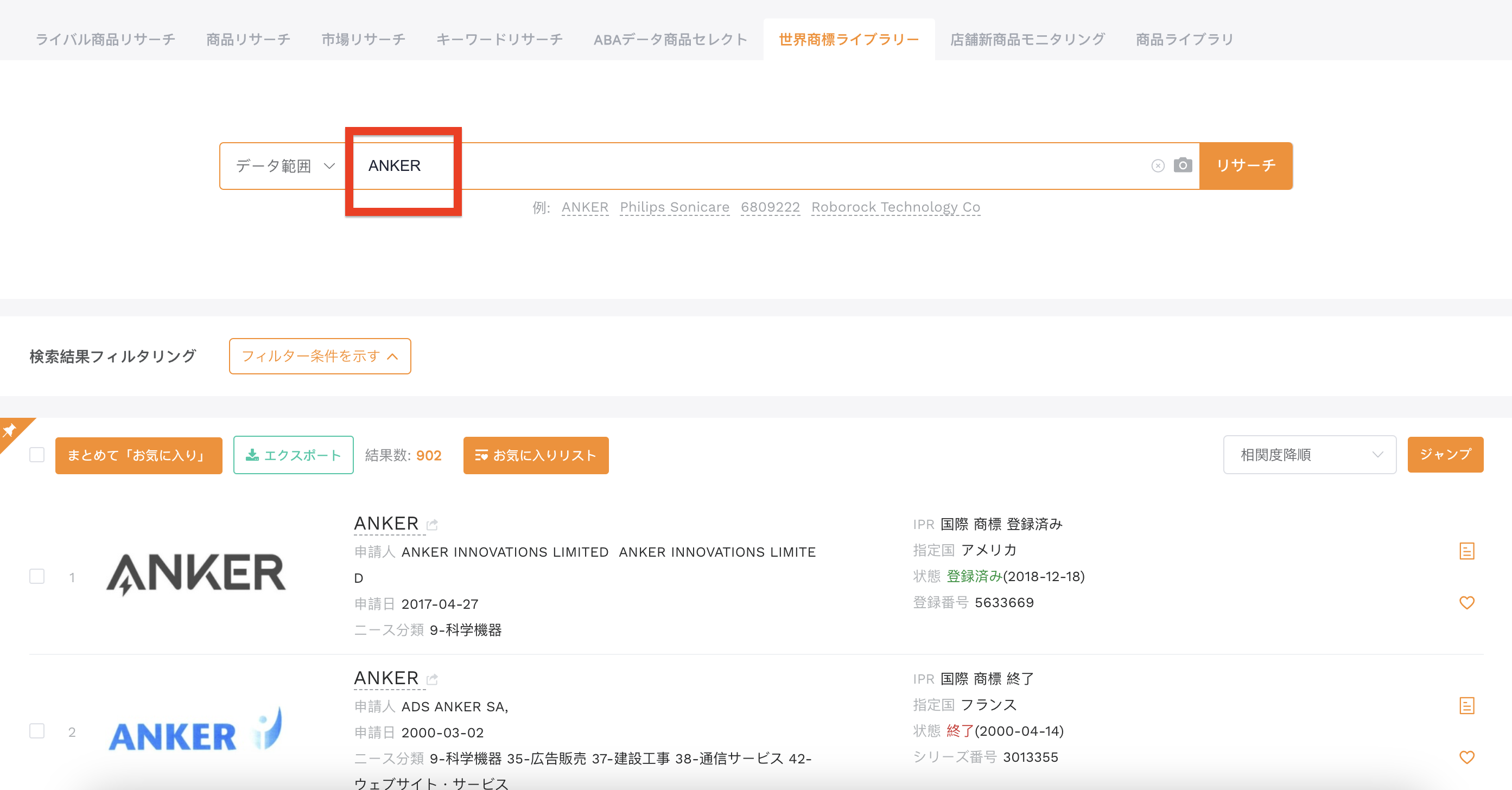Check the box for result number 1
Screen dimensions: 1512x790
37,576
